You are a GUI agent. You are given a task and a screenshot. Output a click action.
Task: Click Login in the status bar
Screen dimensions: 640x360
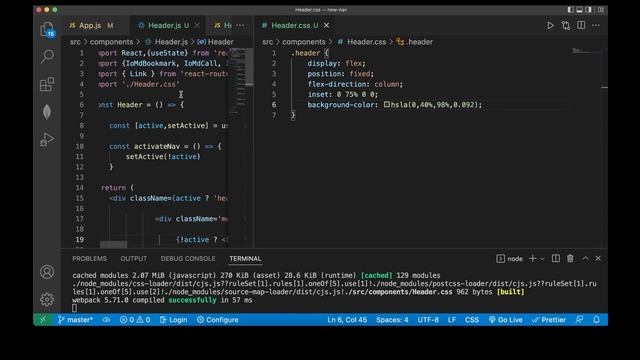pos(173,320)
